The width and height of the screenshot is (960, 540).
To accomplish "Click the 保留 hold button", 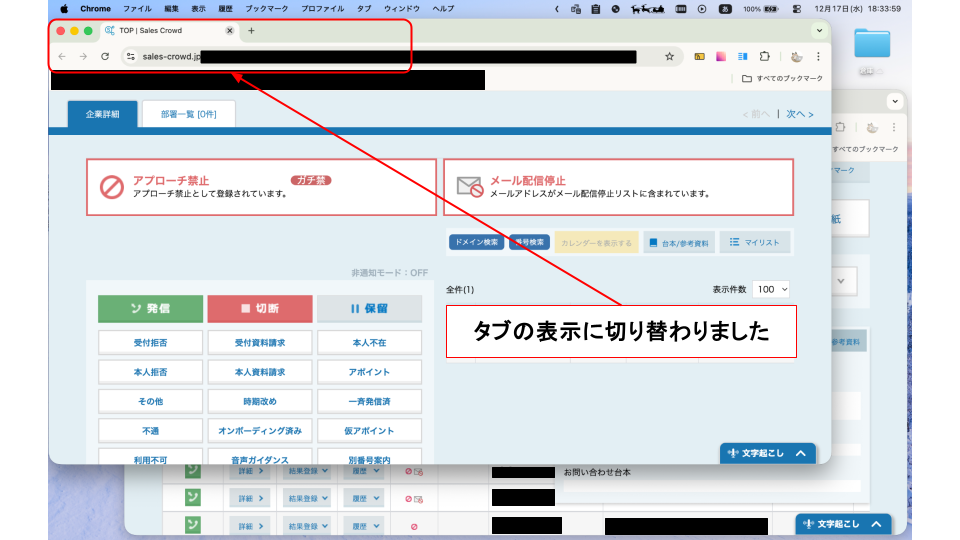I will (x=369, y=309).
